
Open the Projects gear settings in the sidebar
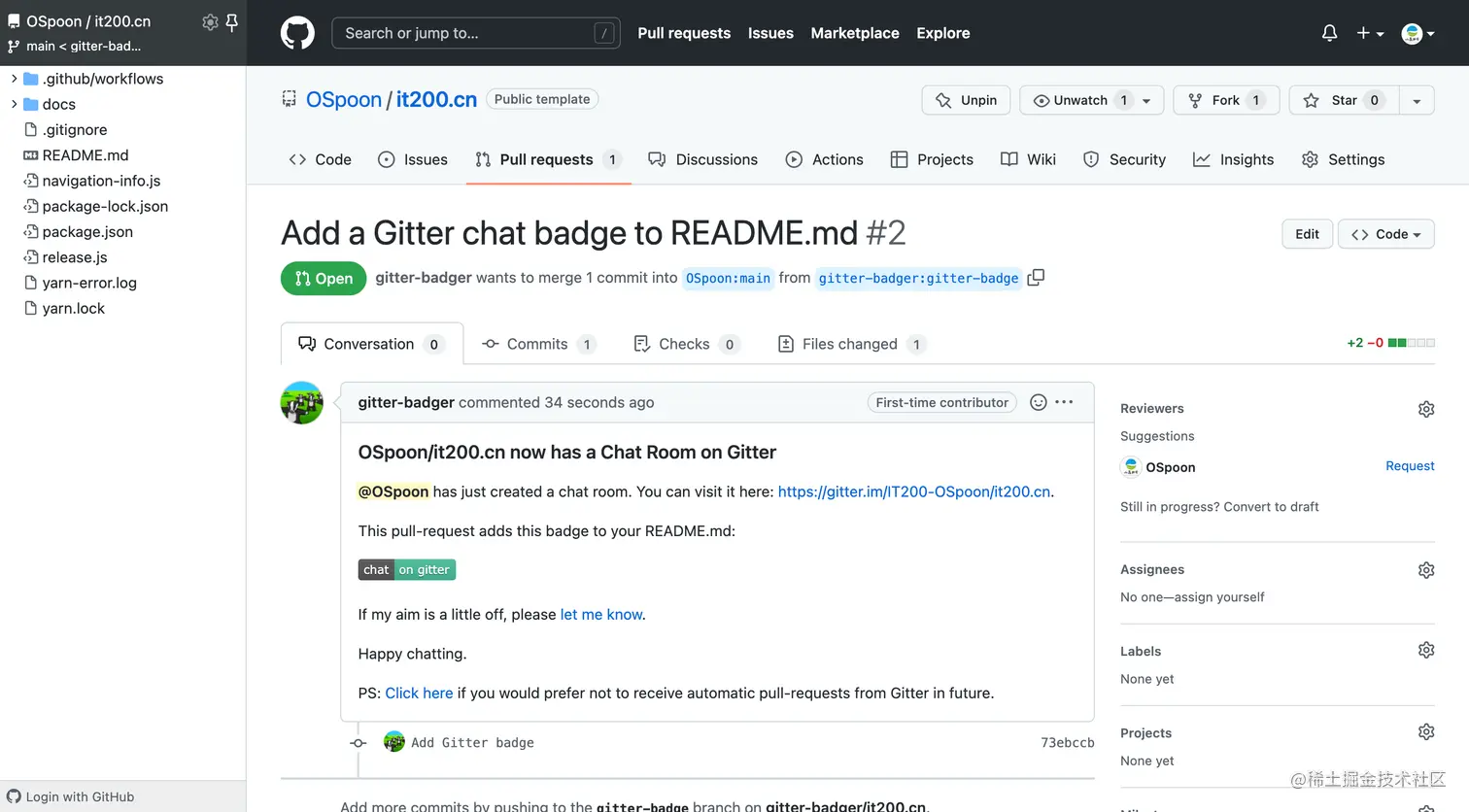pyautogui.click(x=1425, y=731)
